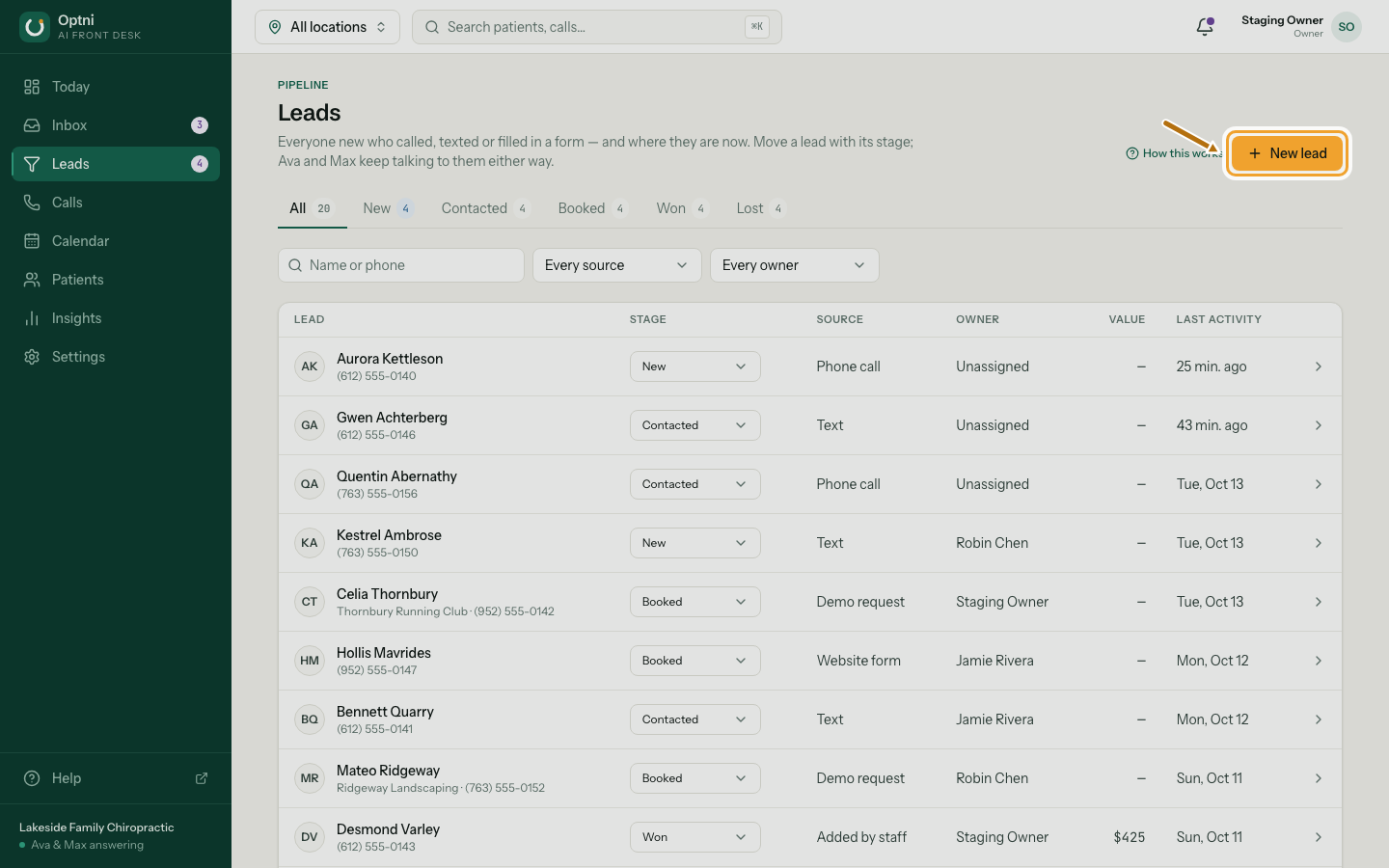The height and width of the screenshot is (868, 1389).
Task: Change stage dropdown for Celia Thornbury
Action: [x=694, y=602]
